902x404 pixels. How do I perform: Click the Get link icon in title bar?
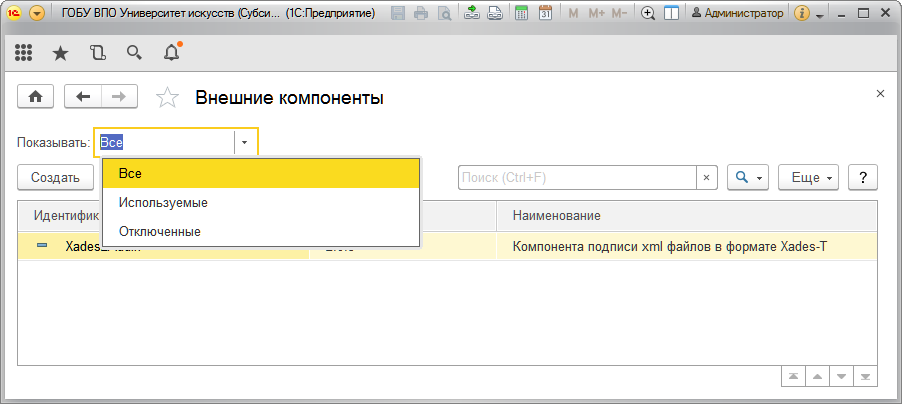(x=472, y=13)
